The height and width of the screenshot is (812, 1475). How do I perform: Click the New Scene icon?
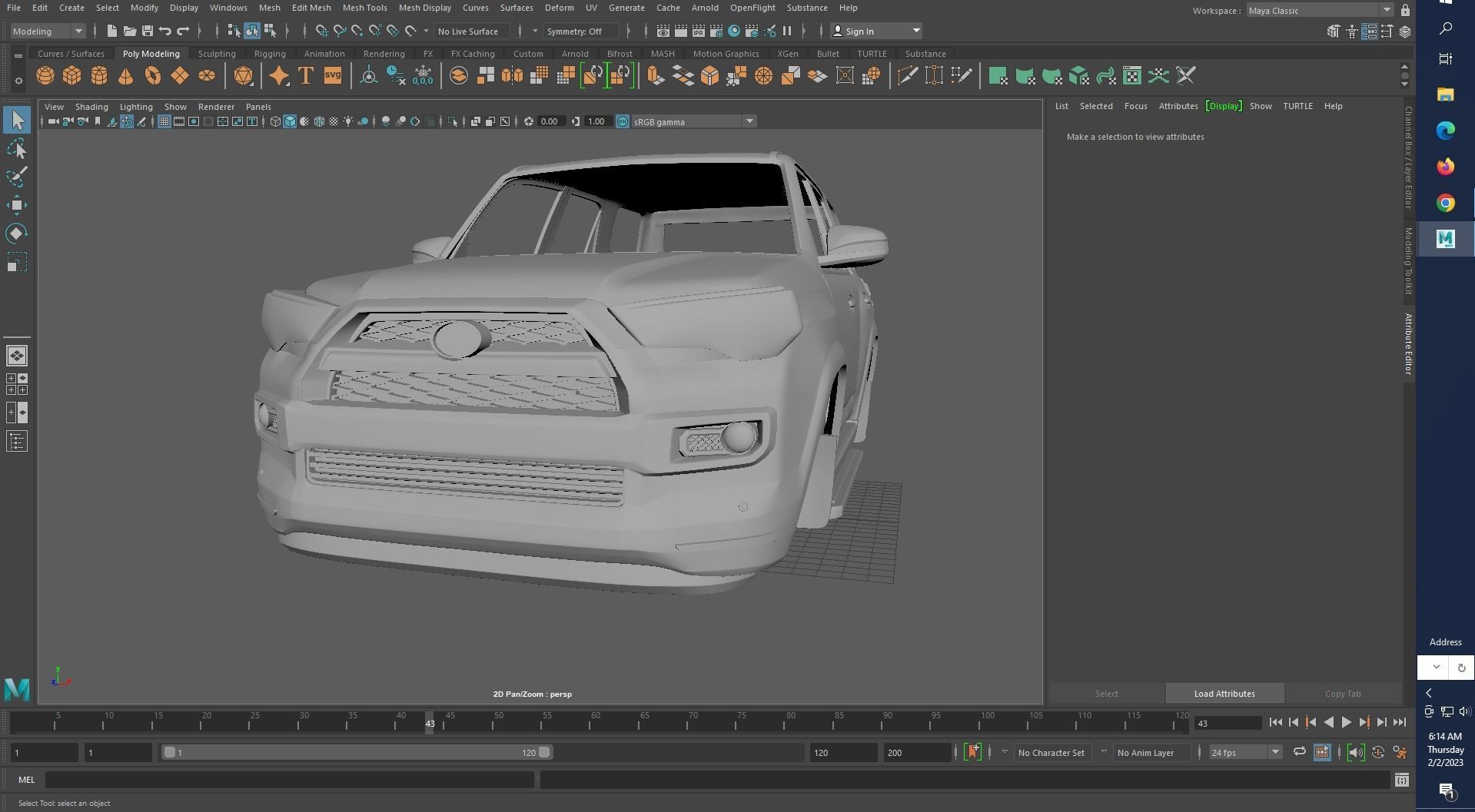(x=112, y=31)
